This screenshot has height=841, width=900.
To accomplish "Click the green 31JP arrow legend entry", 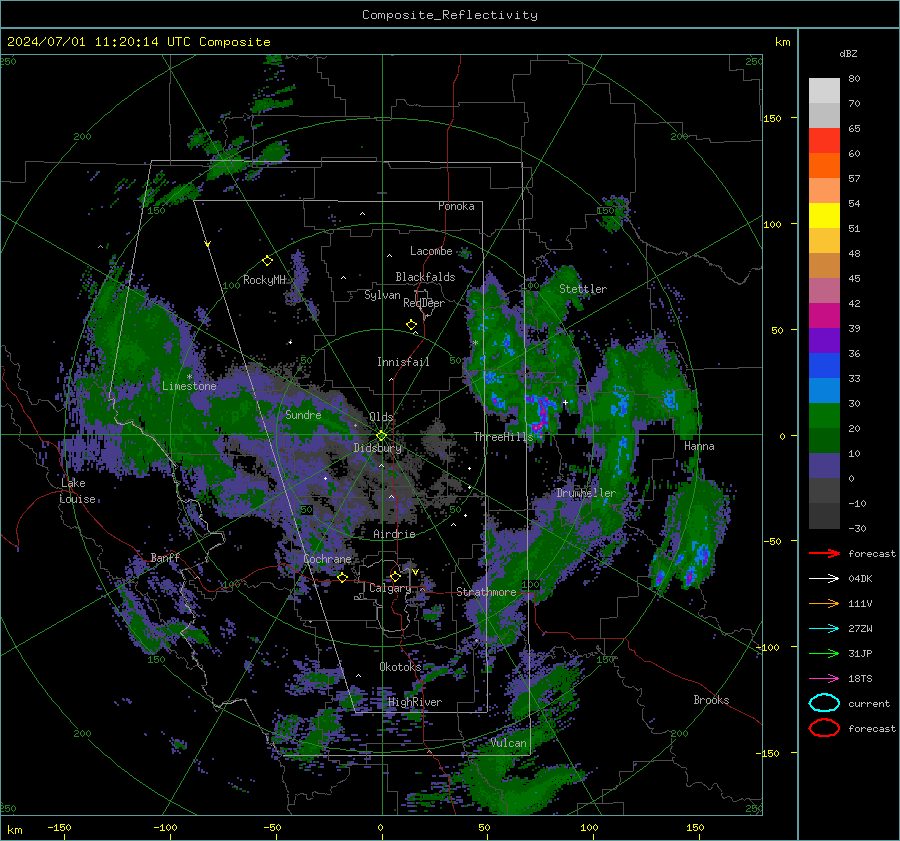I will click(x=824, y=653).
